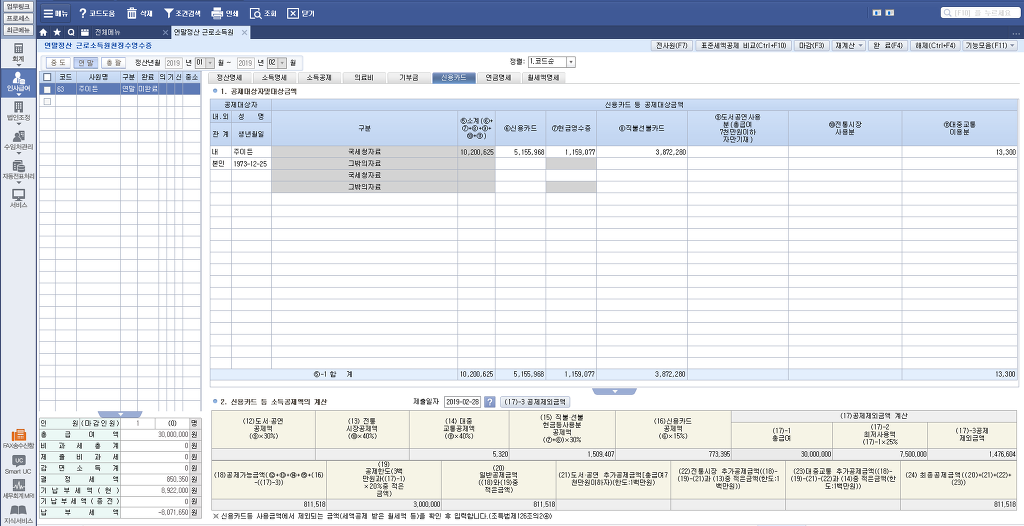Screen dimensions: 1024x526
Task: Click the 인쇄 printer icon
Action: (x=225, y=13)
